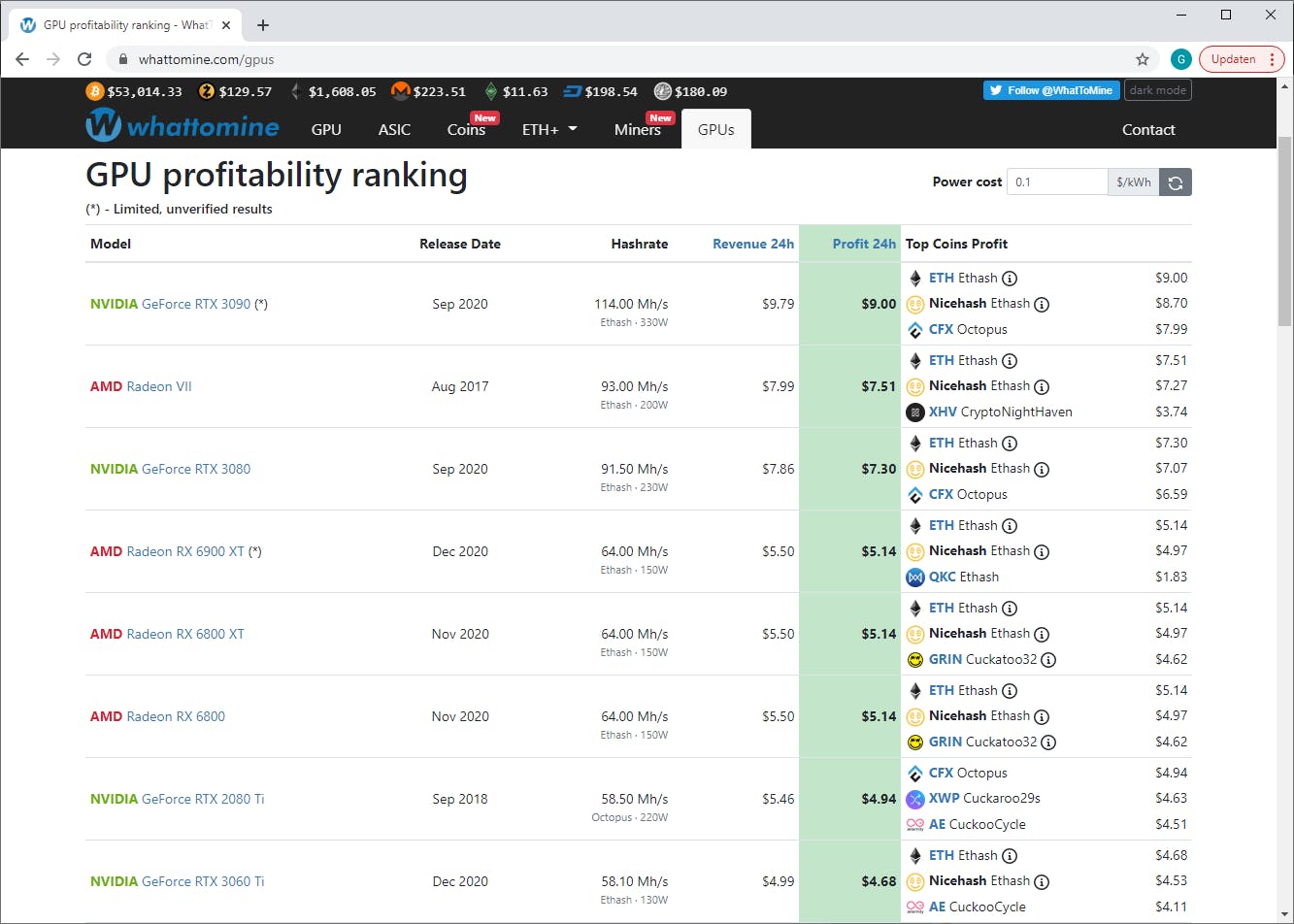The width and height of the screenshot is (1294, 924).
Task: Click the Ethereum icon beside $1,608.05
Action: click(294, 91)
